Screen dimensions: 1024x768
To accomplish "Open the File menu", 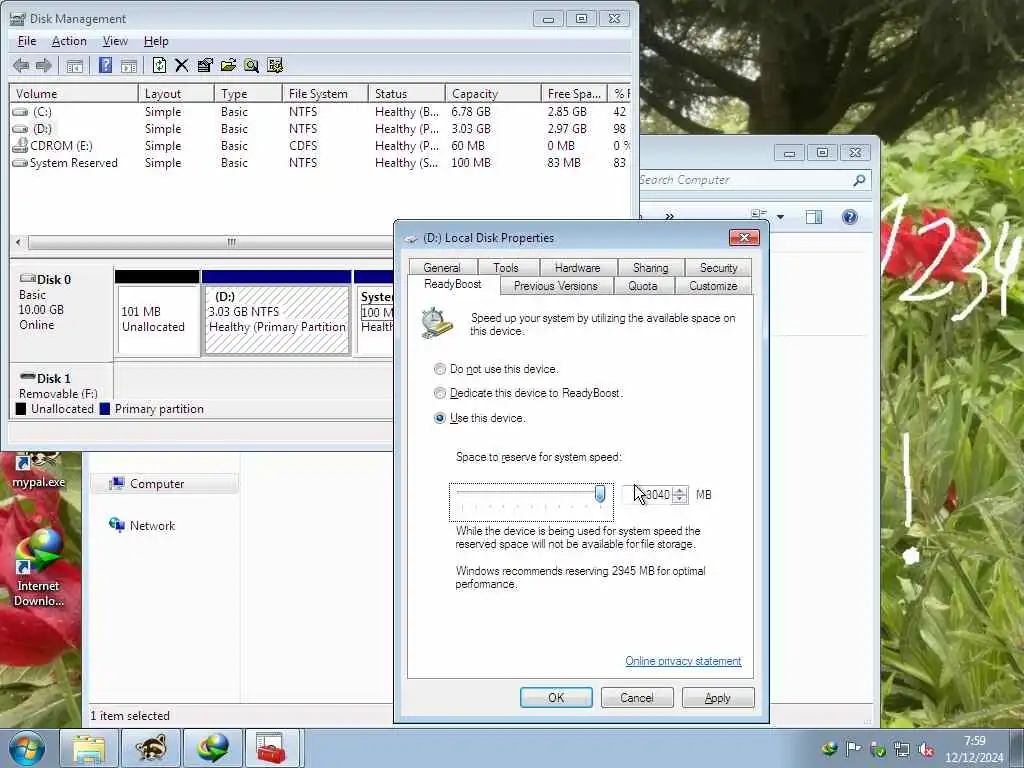I will [x=27, y=41].
